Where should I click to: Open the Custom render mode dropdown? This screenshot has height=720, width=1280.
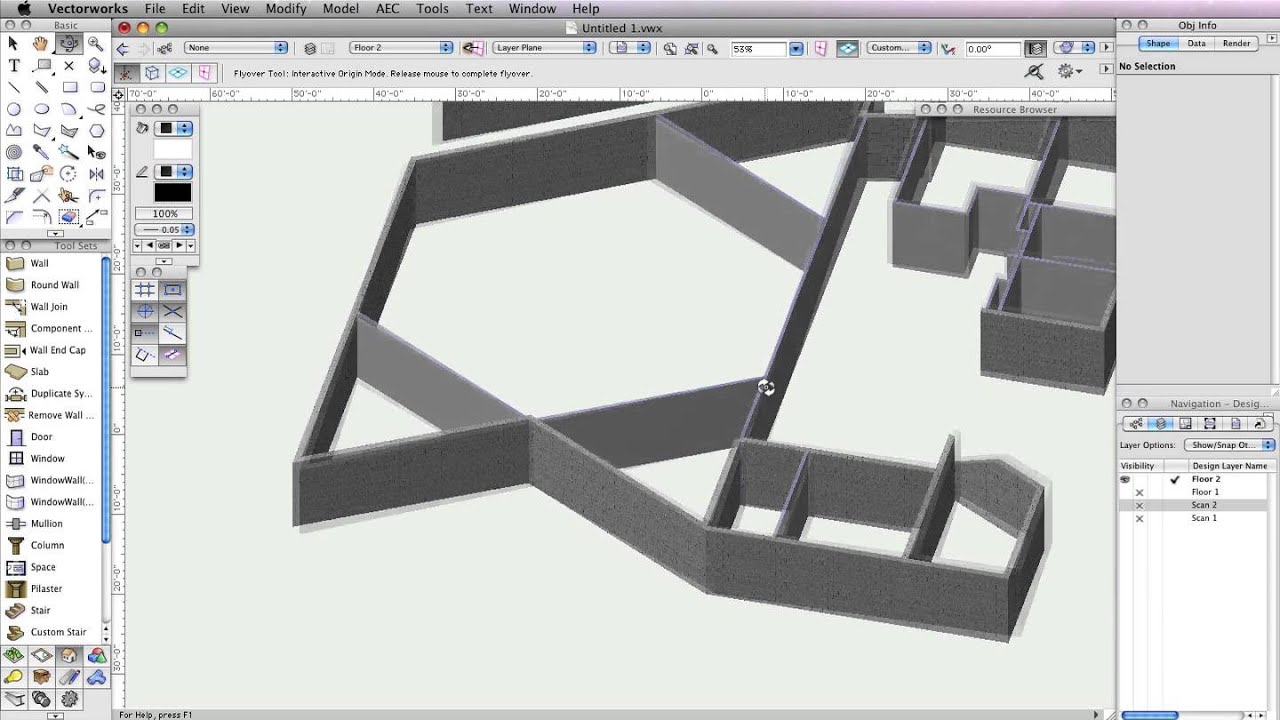click(x=899, y=48)
